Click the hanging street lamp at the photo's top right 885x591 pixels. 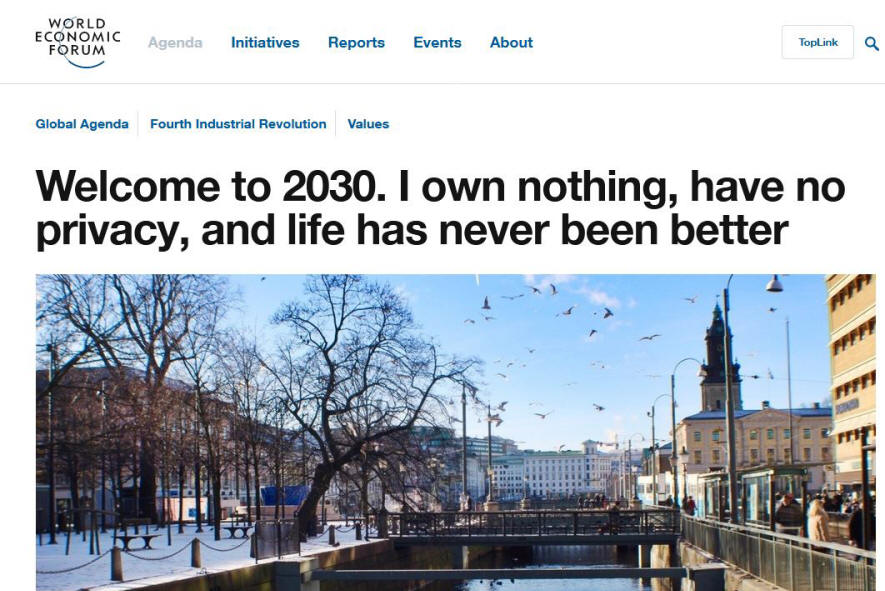coord(774,283)
